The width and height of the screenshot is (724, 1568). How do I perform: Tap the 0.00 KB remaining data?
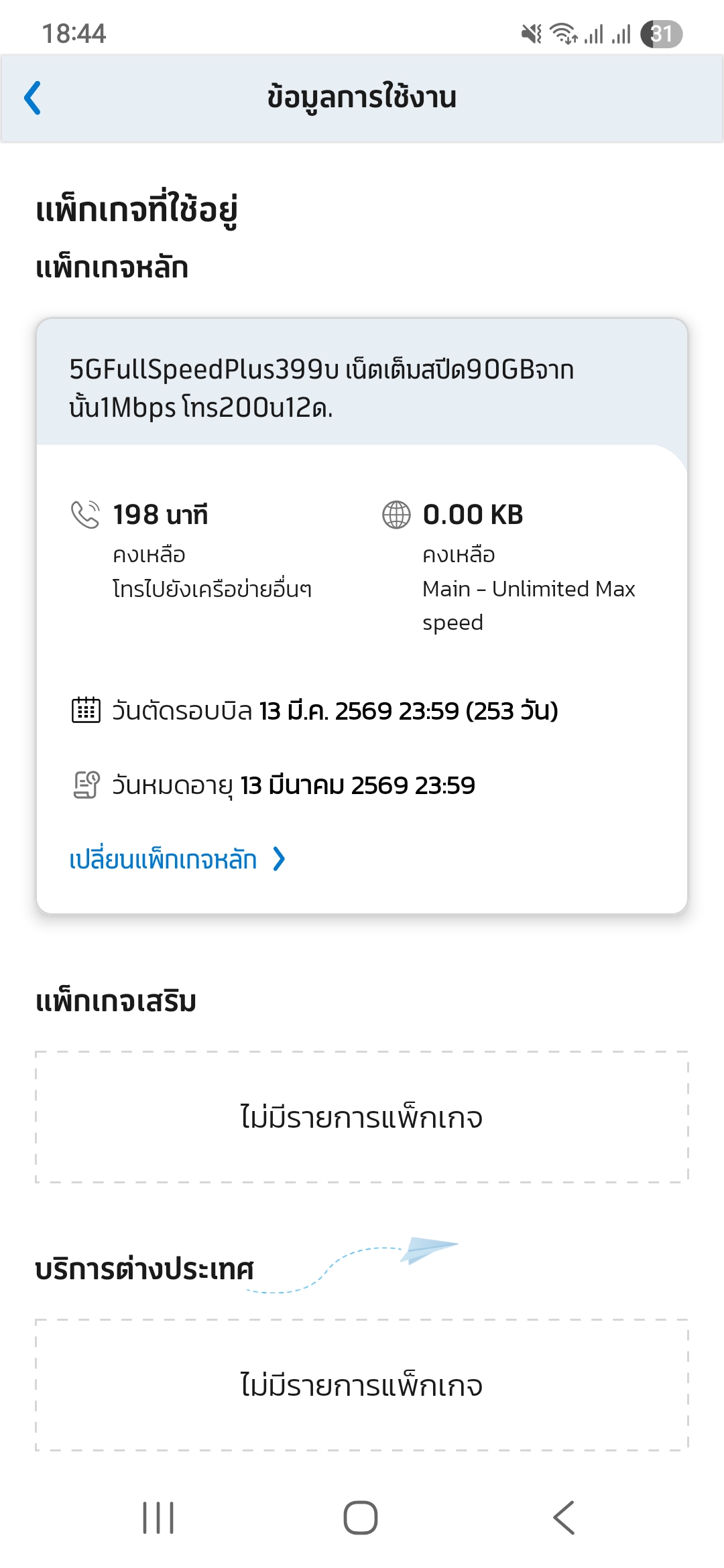tap(473, 515)
